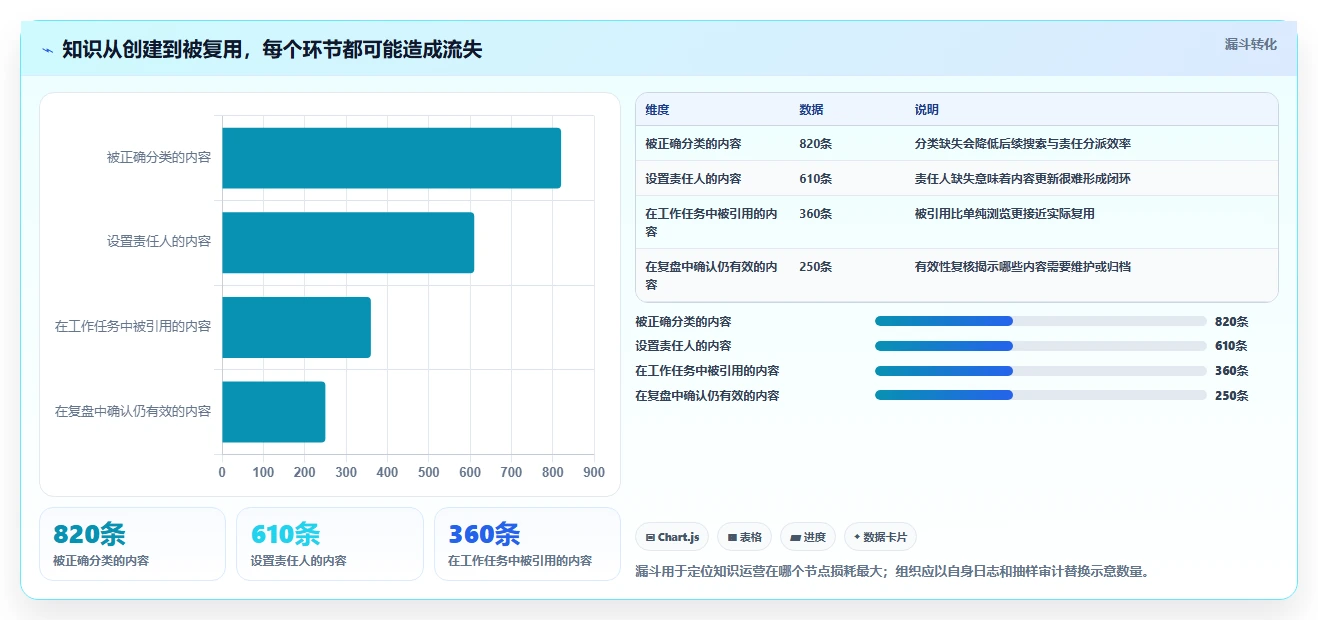Select the Chart.js chip
This screenshot has width=1318, height=620.
click(672, 537)
